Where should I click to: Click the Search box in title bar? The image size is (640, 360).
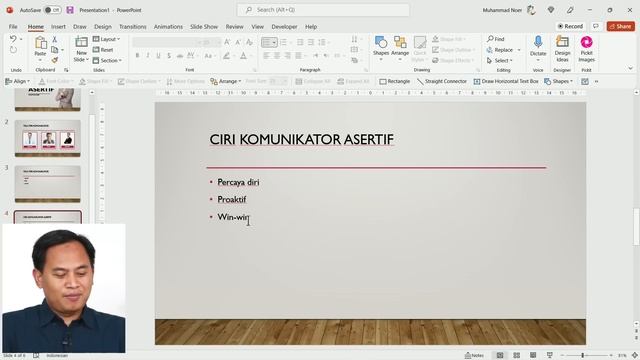(x=323, y=10)
